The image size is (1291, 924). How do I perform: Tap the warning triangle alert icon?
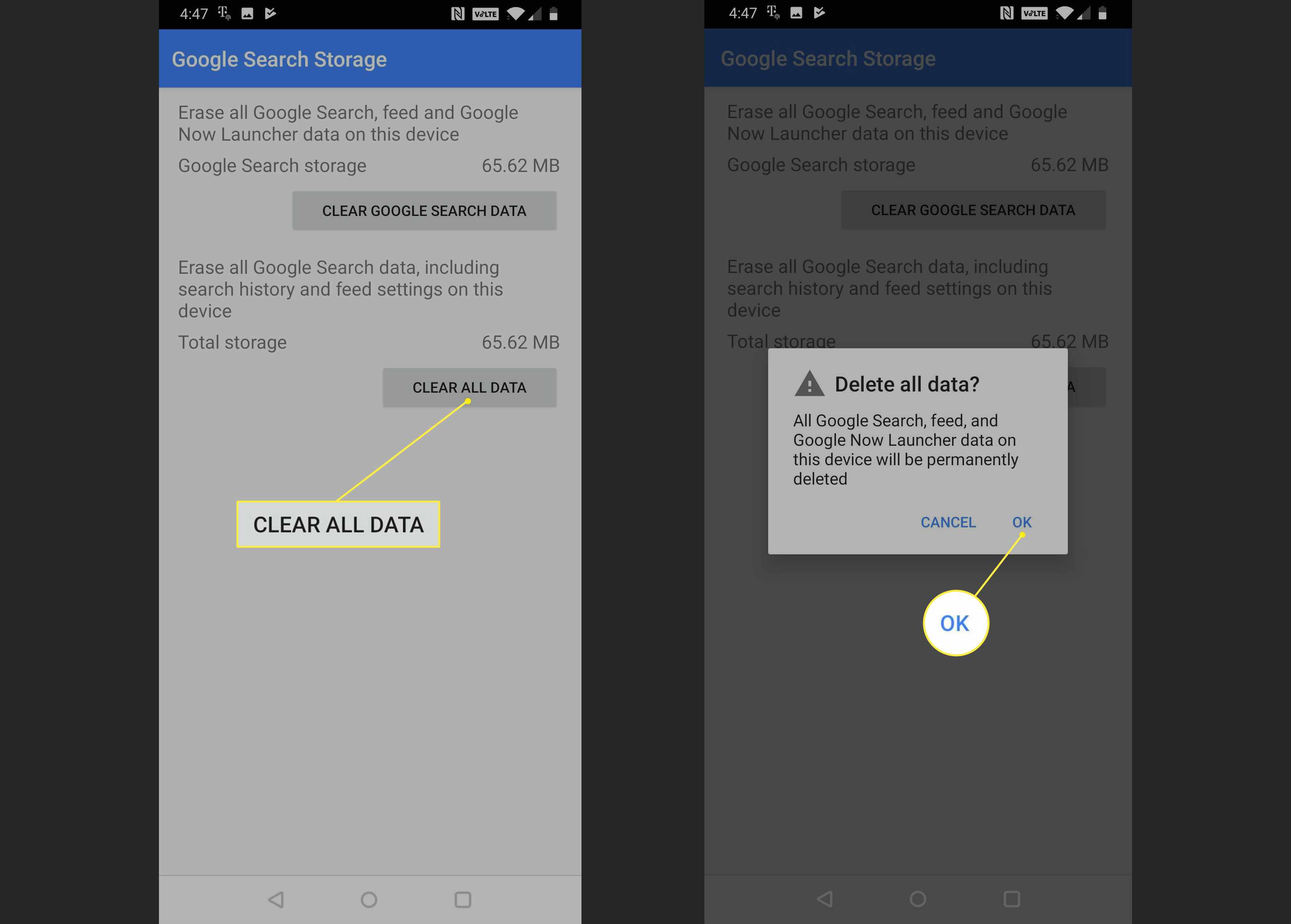pos(808,383)
